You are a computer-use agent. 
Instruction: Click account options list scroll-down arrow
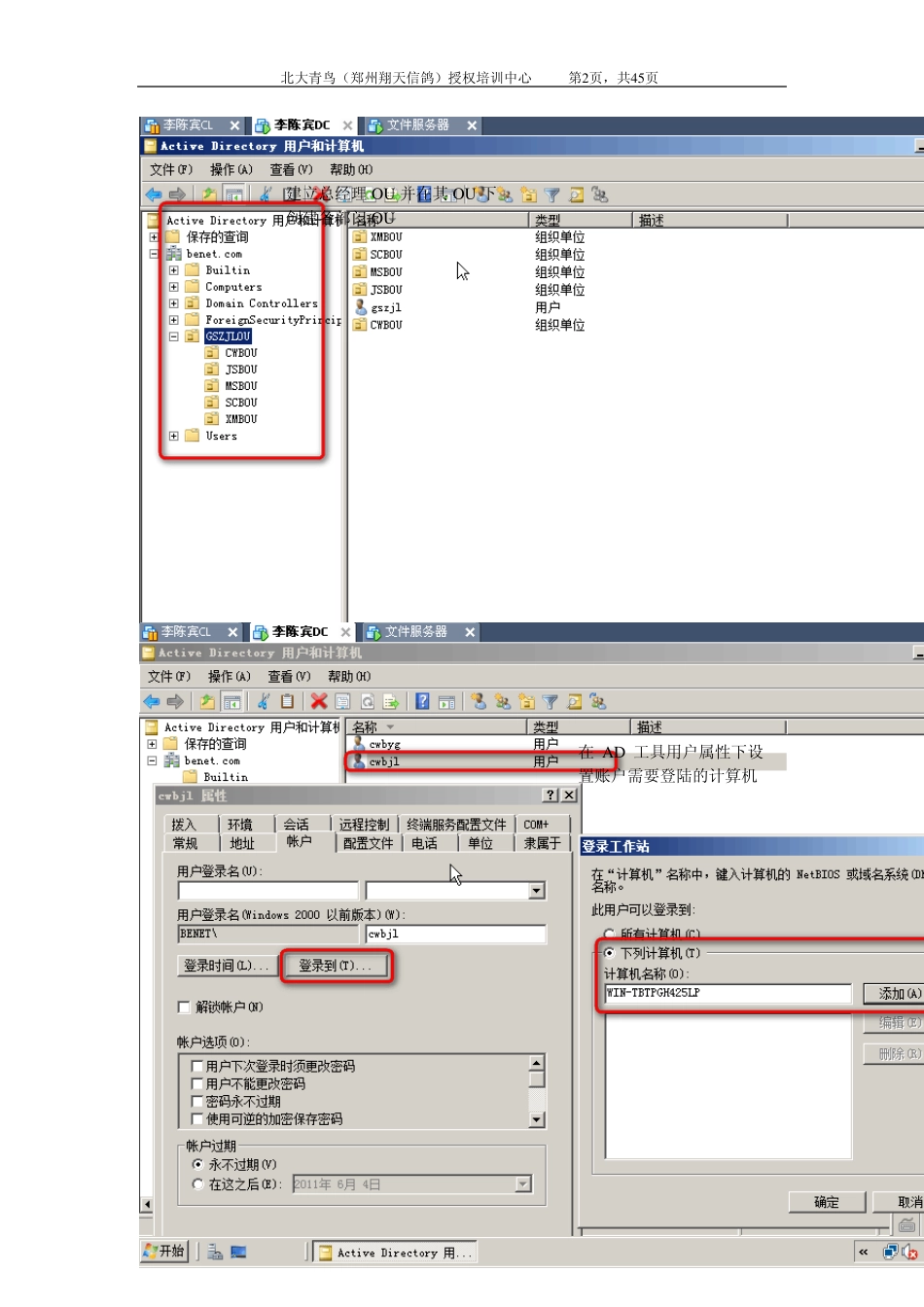pos(537,1120)
